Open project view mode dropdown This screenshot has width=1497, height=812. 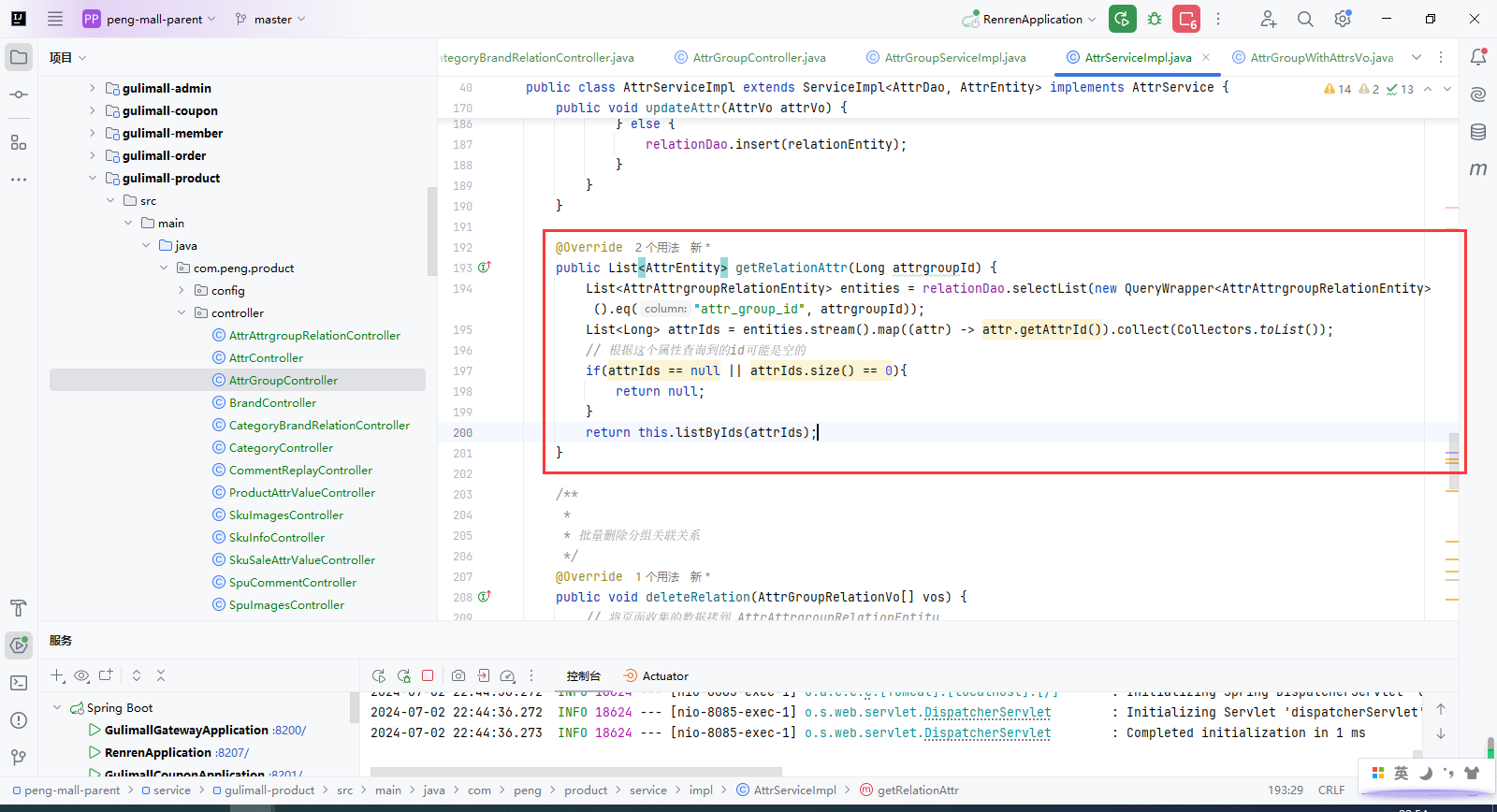click(x=68, y=57)
